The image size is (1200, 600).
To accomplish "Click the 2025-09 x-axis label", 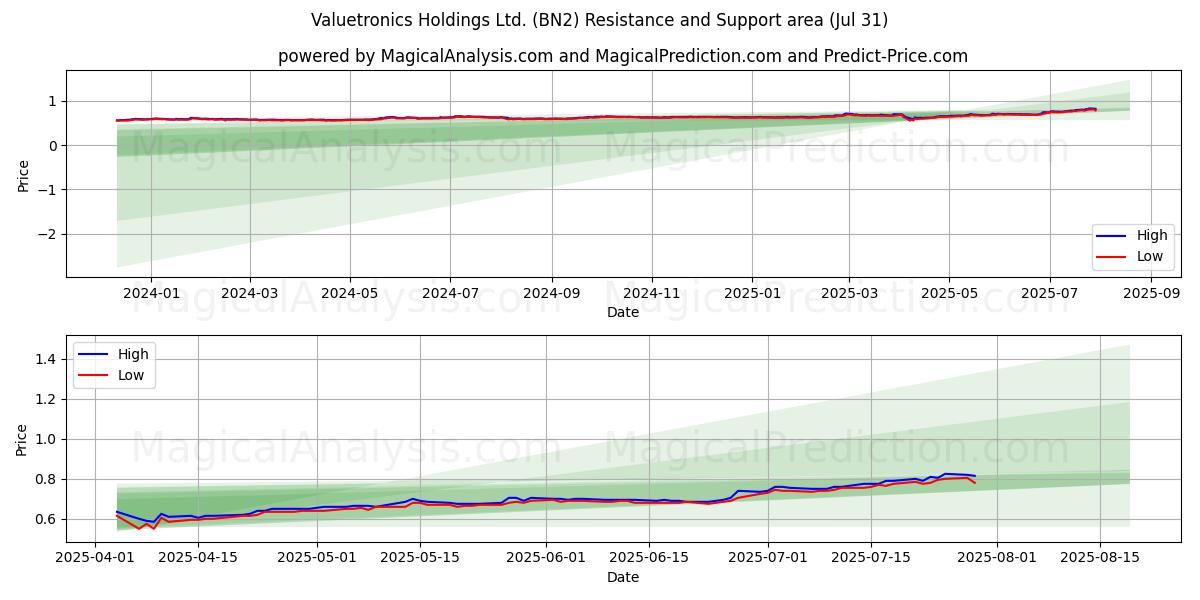I will tap(1151, 294).
